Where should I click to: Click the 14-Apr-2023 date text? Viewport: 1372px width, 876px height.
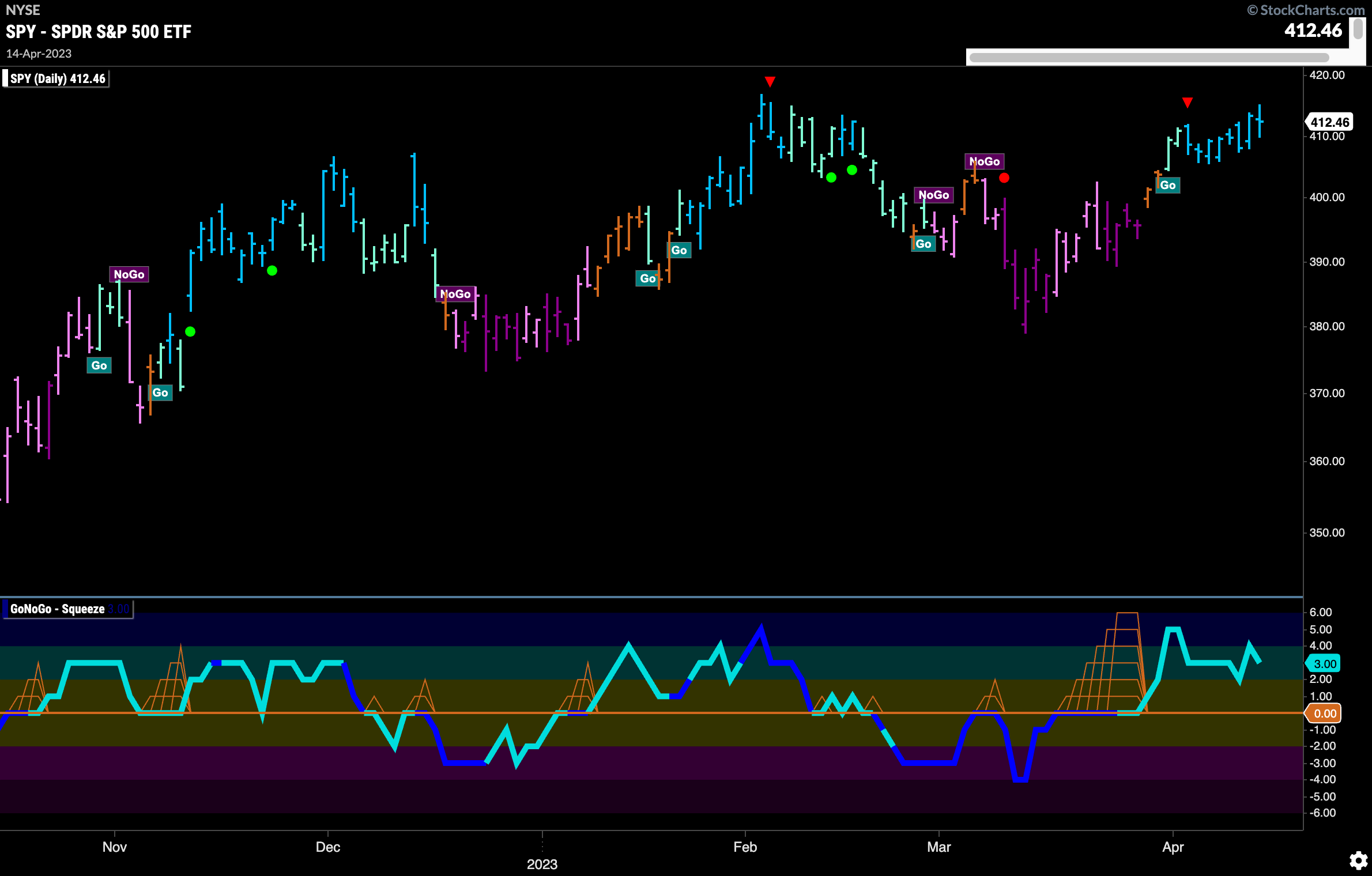pos(39,54)
